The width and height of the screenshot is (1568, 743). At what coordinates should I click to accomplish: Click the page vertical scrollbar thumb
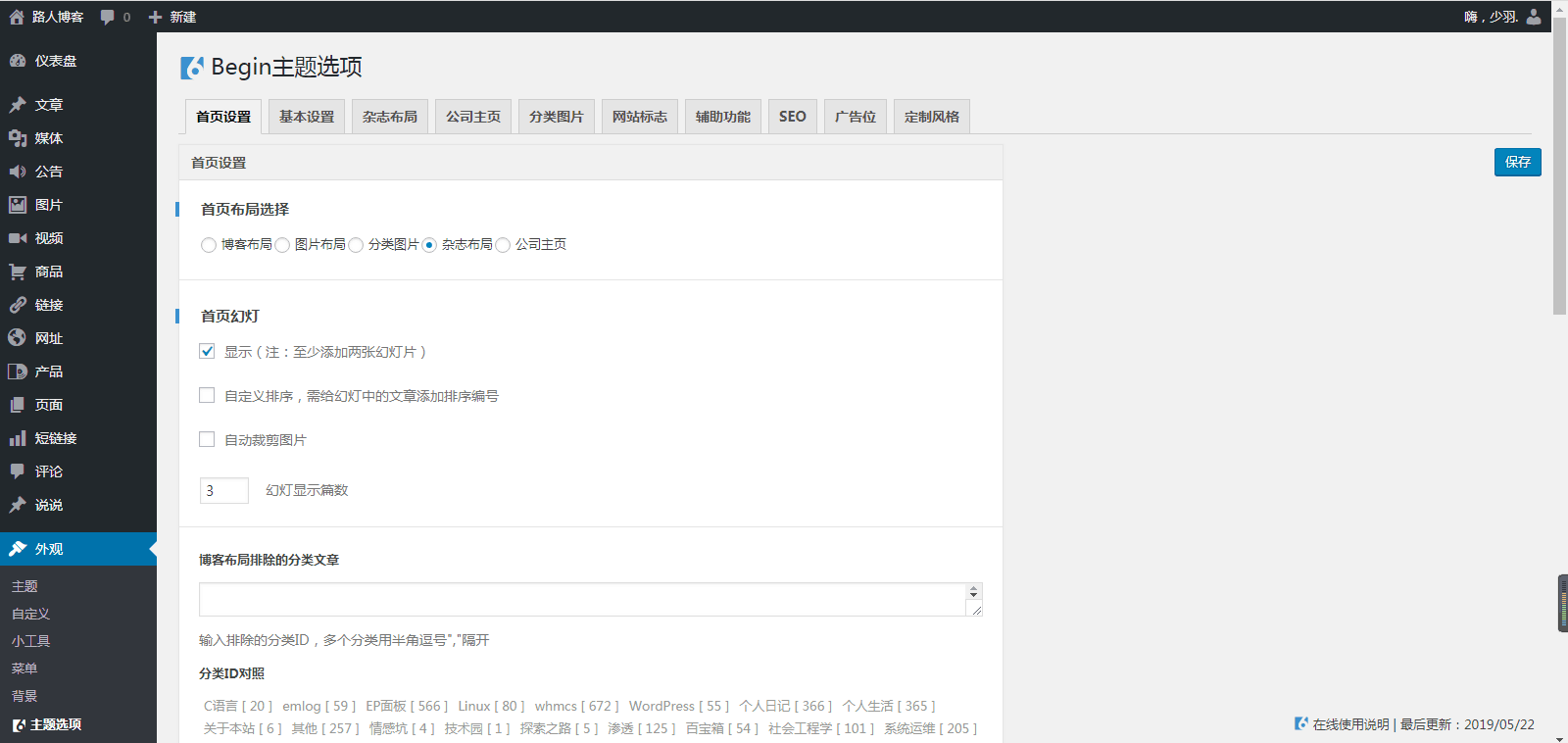point(1560,166)
